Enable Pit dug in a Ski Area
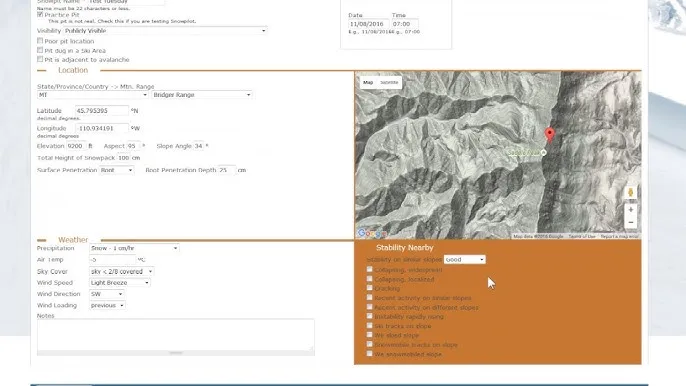 [x=40, y=50]
